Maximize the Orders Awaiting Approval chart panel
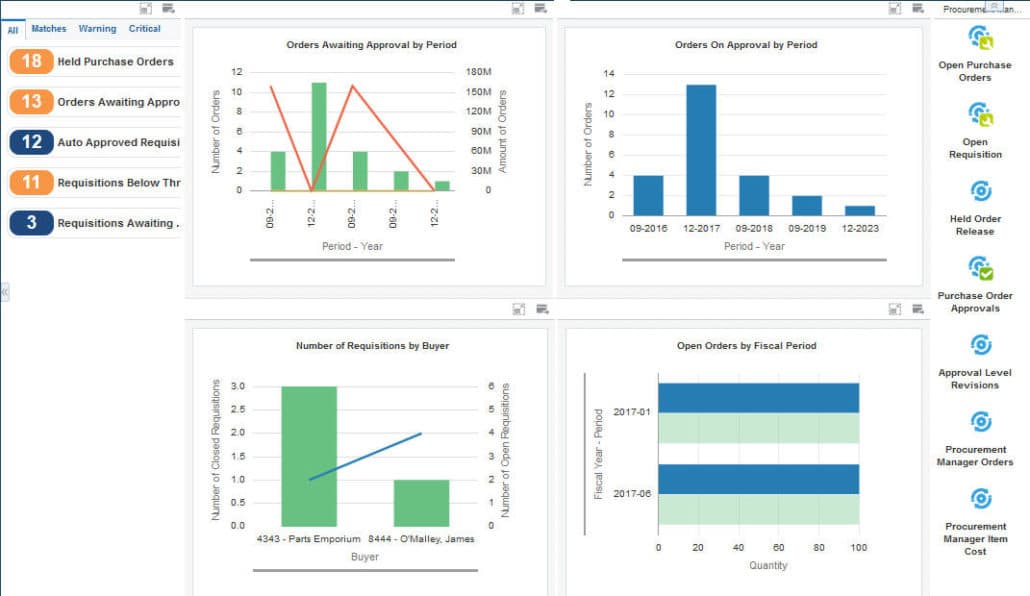 tap(518, 8)
